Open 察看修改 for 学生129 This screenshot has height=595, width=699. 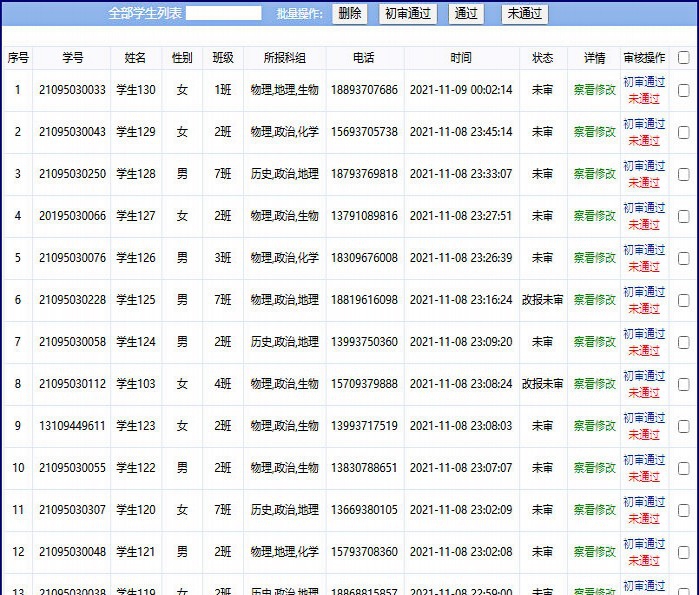[594, 132]
